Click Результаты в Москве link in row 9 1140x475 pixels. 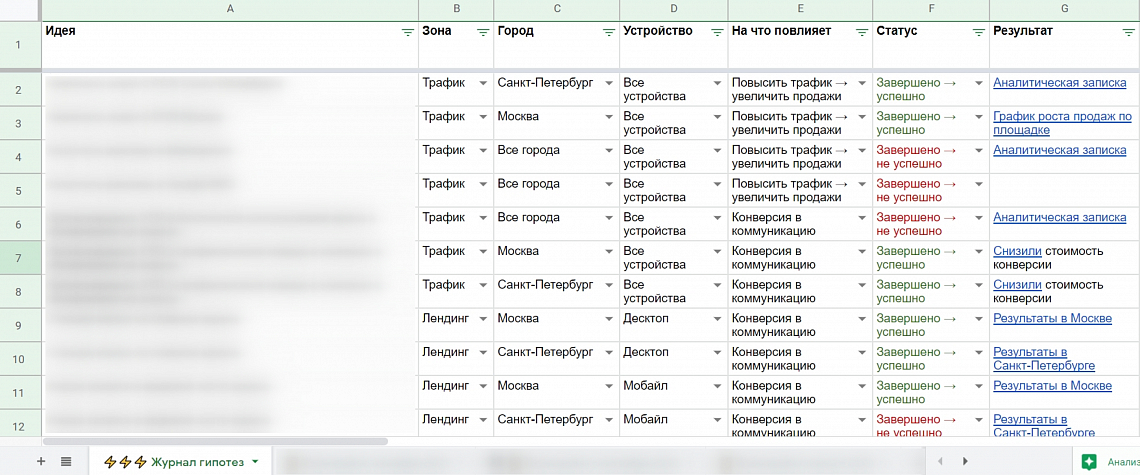click(x=1052, y=319)
